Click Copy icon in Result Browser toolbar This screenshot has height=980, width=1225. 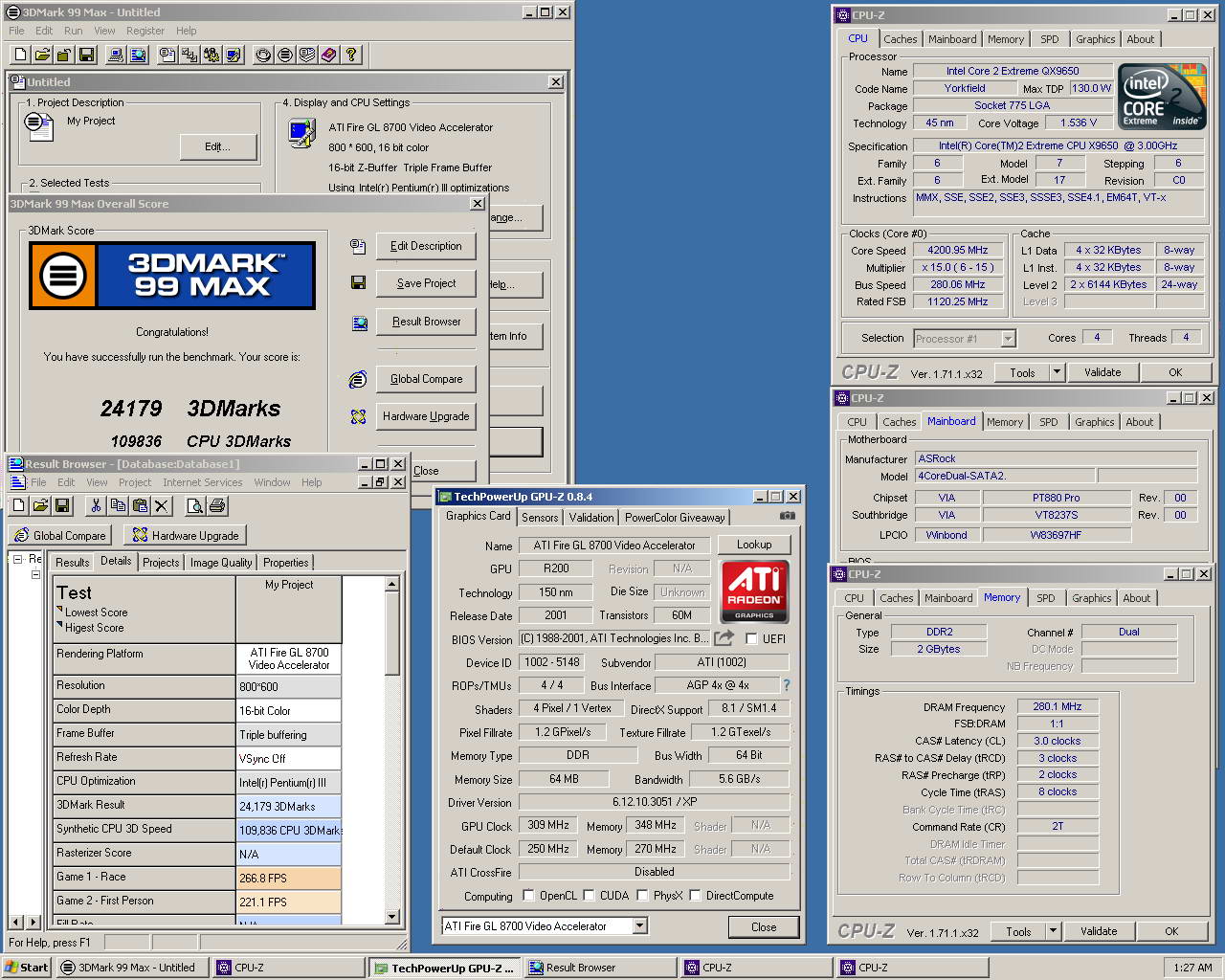click(118, 505)
